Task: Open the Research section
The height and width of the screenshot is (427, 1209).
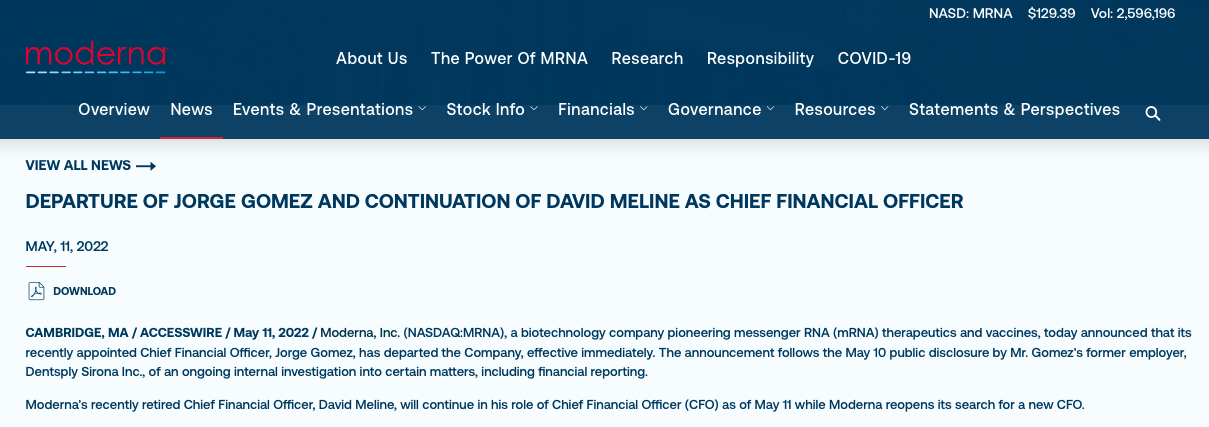Action: click(647, 58)
